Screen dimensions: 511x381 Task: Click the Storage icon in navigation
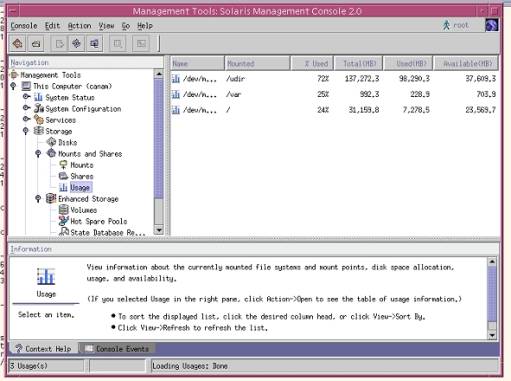click(x=39, y=131)
